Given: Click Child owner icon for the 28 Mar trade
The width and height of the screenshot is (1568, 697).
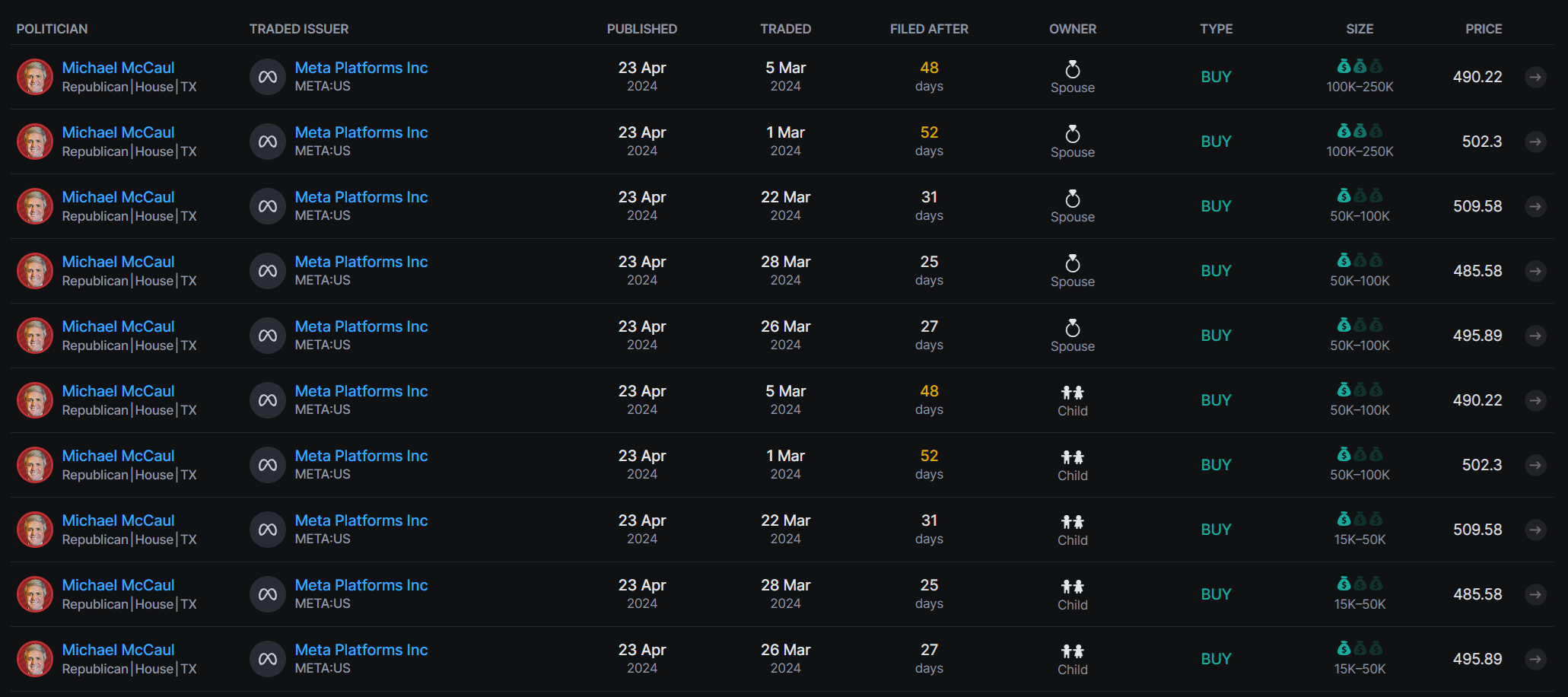Looking at the screenshot, I should click(x=1072, y=587).
